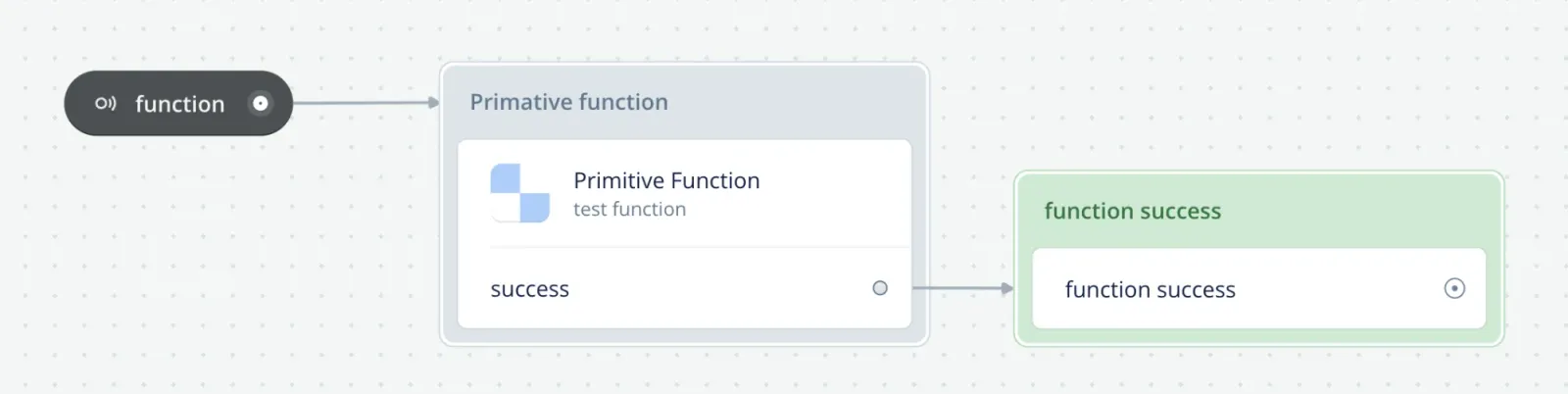
Task: Select connector line from success to function success
Action: click(956, 288)
